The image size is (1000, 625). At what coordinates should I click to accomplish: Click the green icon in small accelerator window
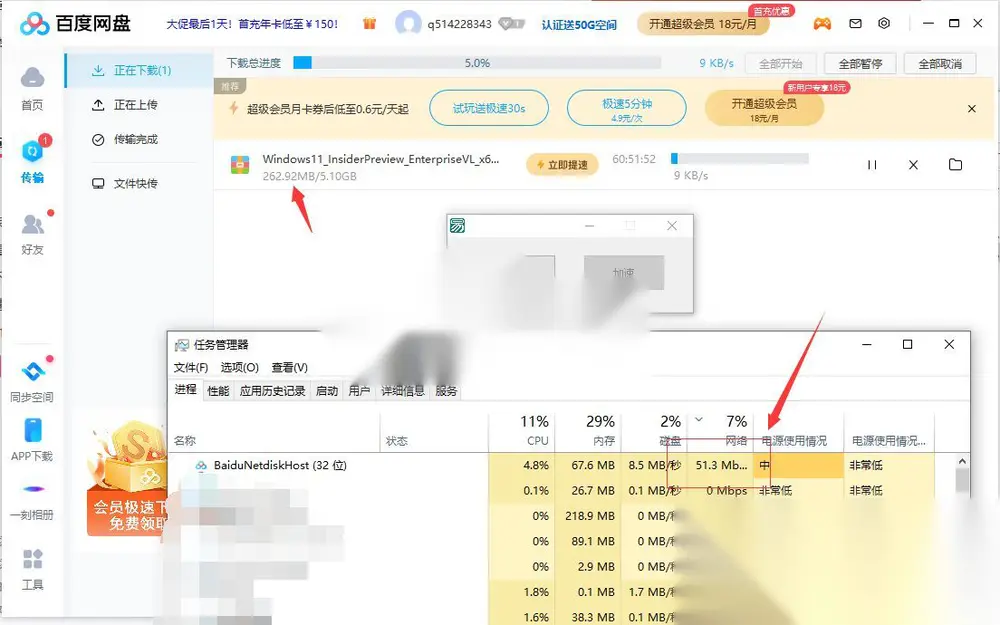click(457, 225)
